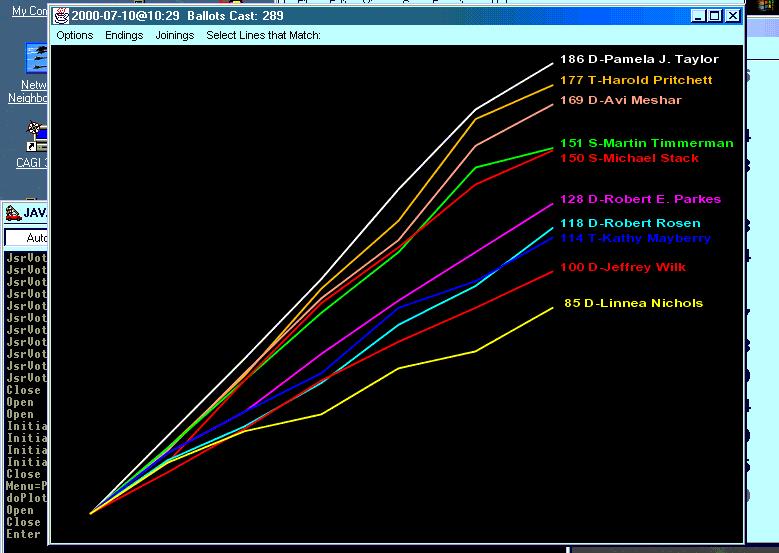The image size is (779, 553).
Task: Close the Ballots Cast chart window
Action: (x=732, y=16)
